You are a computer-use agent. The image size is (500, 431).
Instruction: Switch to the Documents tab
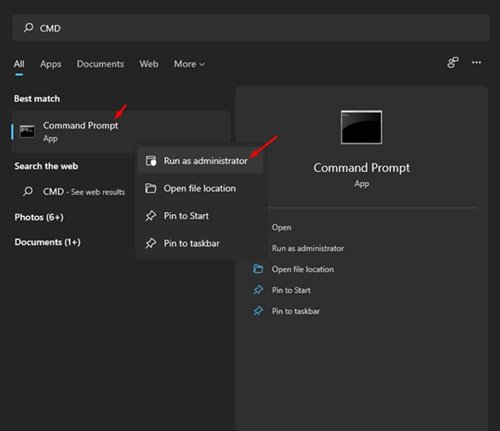click(x=100, y=64)
